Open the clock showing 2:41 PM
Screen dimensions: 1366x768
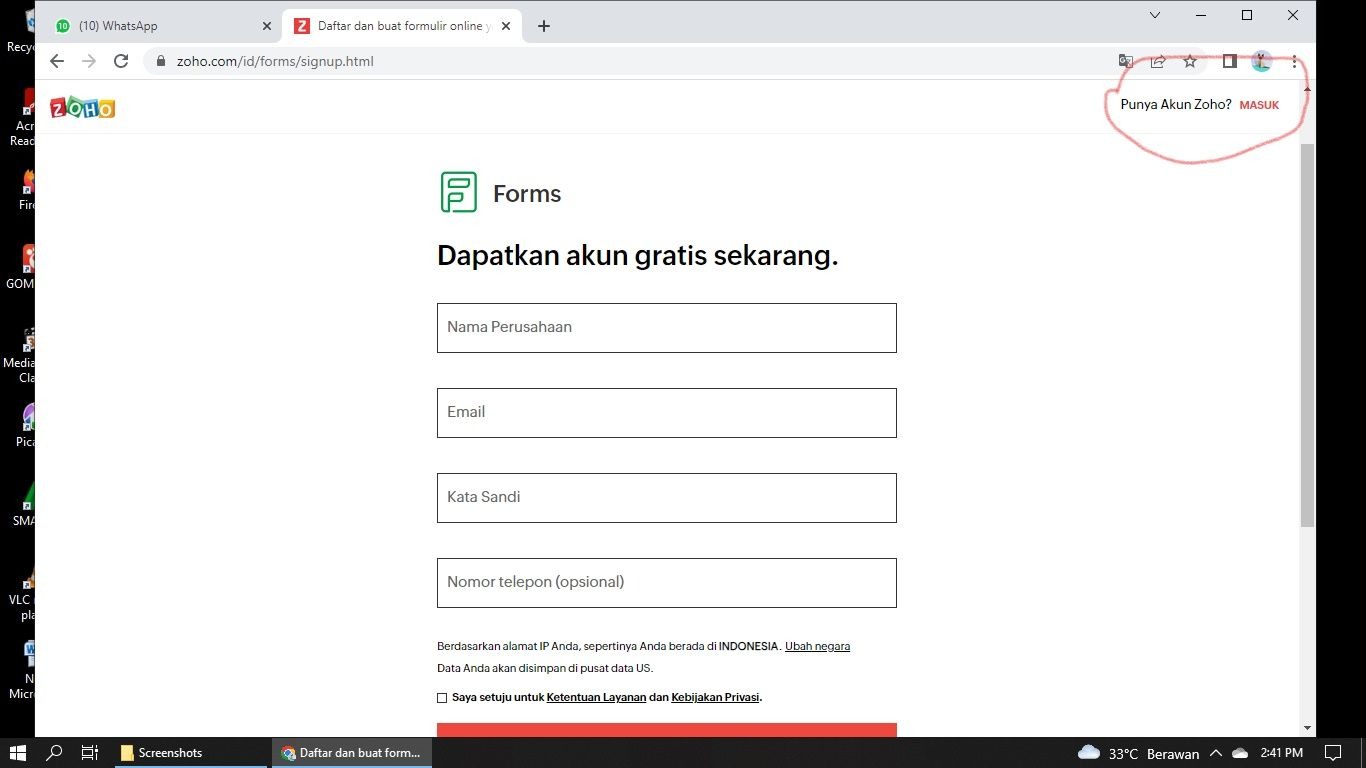click(1282, 753)
